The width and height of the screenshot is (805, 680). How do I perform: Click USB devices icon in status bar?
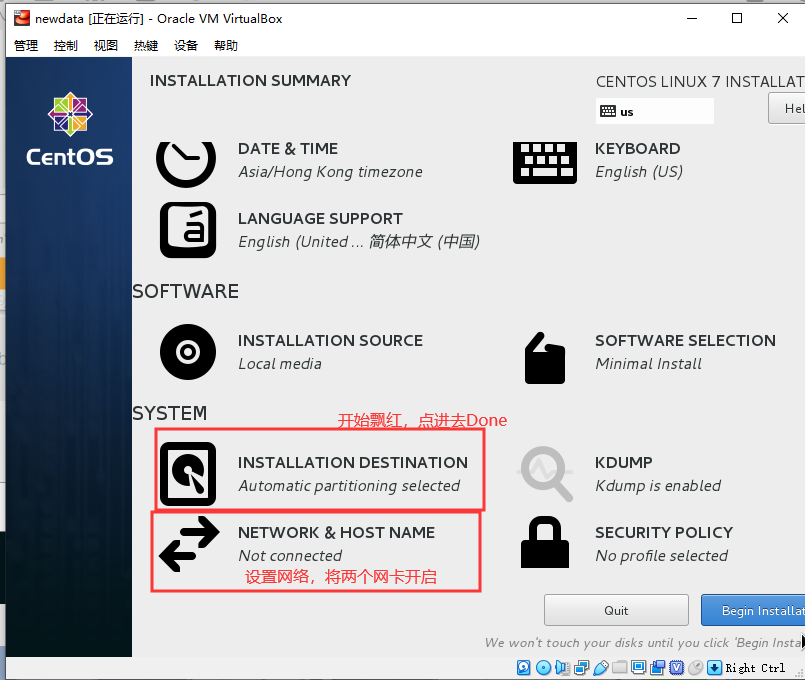click(x=599, y=667)
